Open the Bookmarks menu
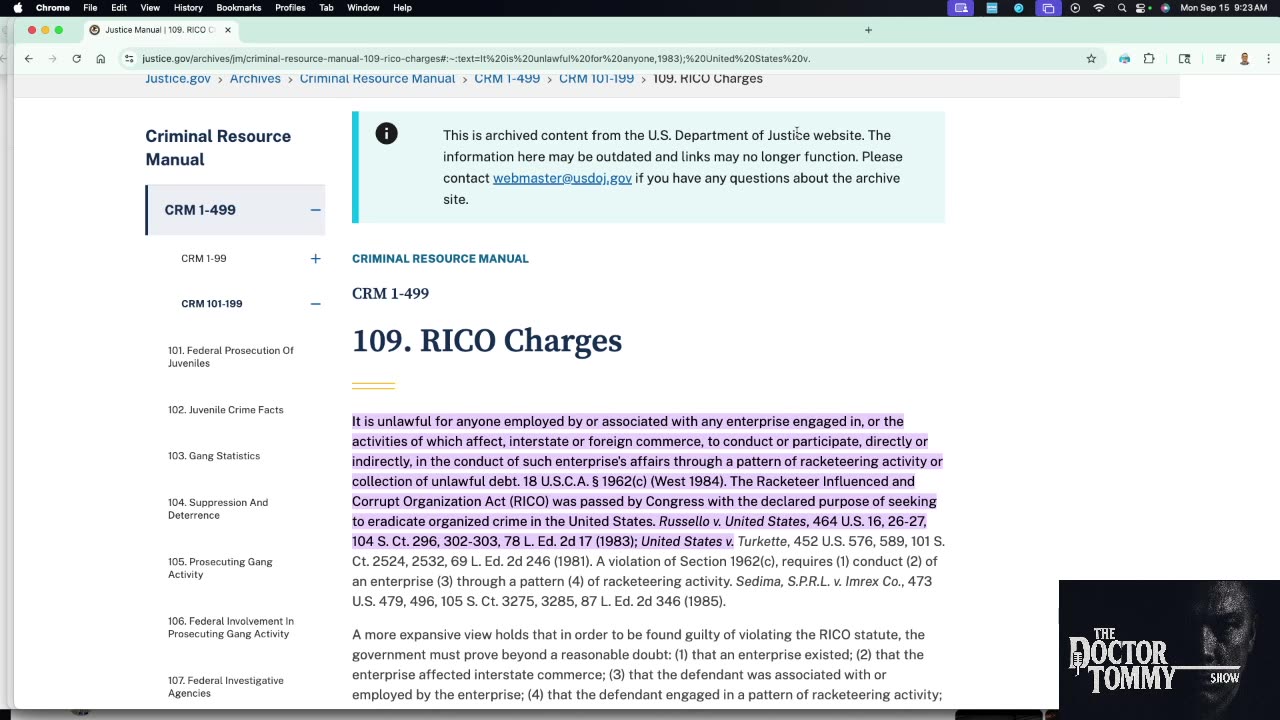1280x720 pixels. coord(239,8)
